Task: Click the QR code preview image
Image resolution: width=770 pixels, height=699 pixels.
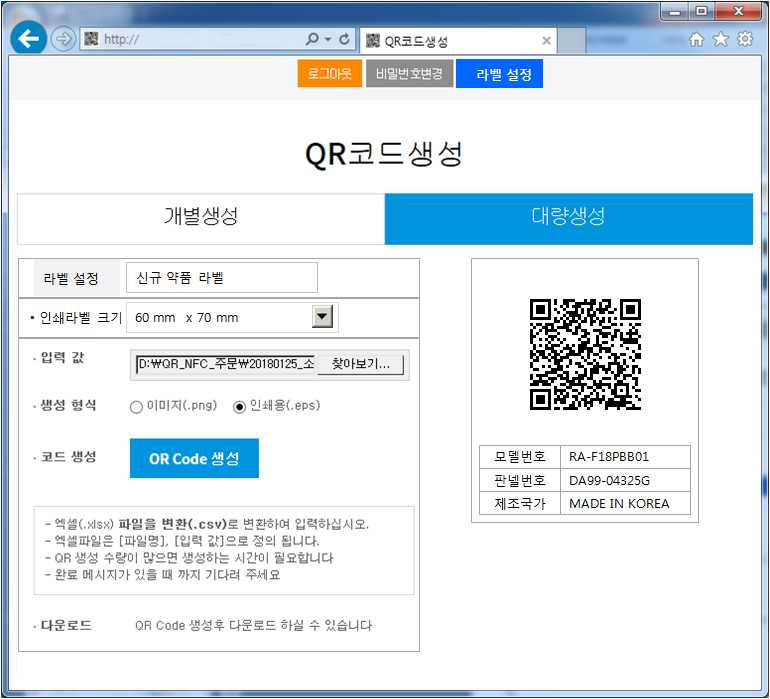Action: (x=585, y=354)
